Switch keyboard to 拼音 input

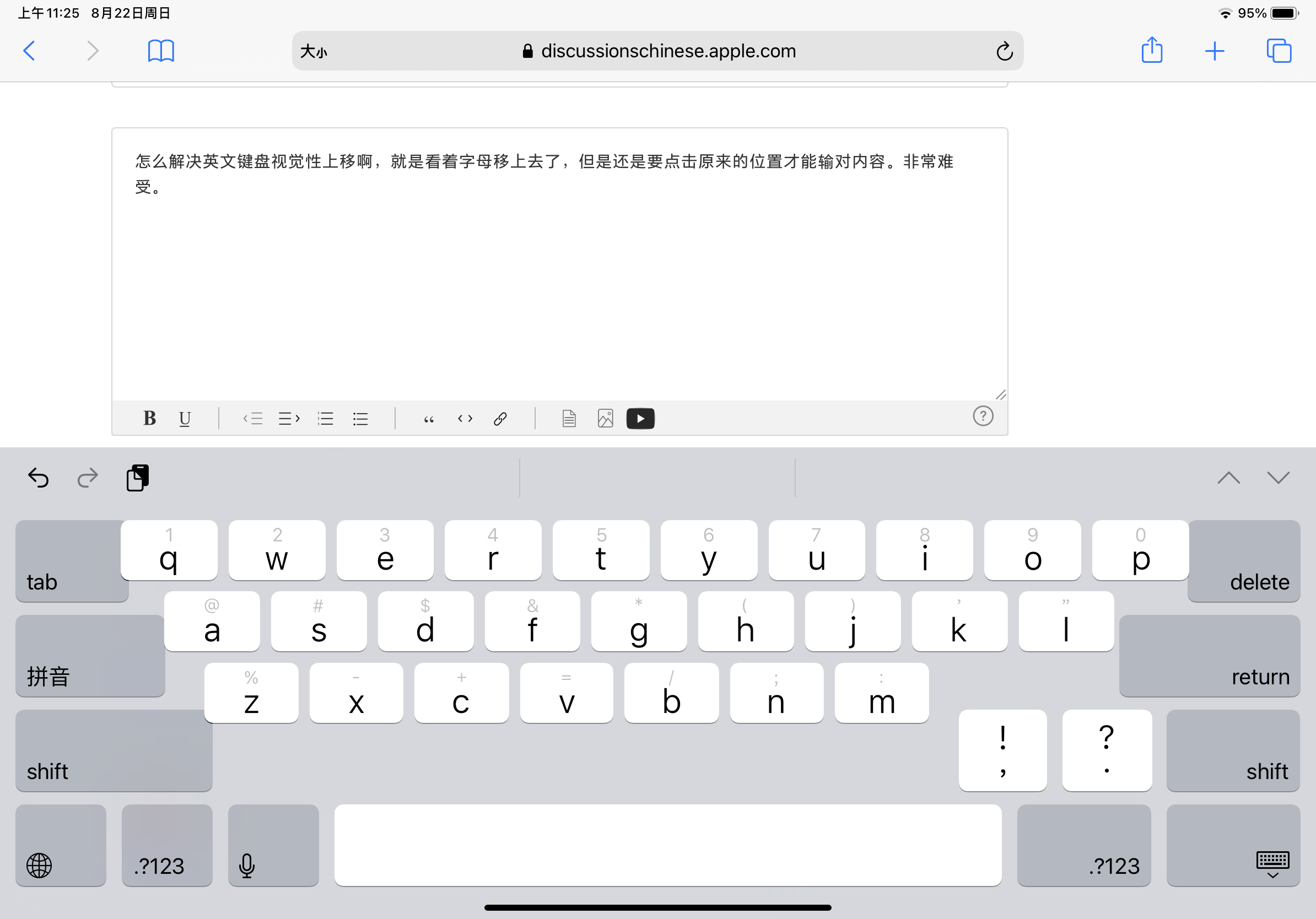[90, 656]
